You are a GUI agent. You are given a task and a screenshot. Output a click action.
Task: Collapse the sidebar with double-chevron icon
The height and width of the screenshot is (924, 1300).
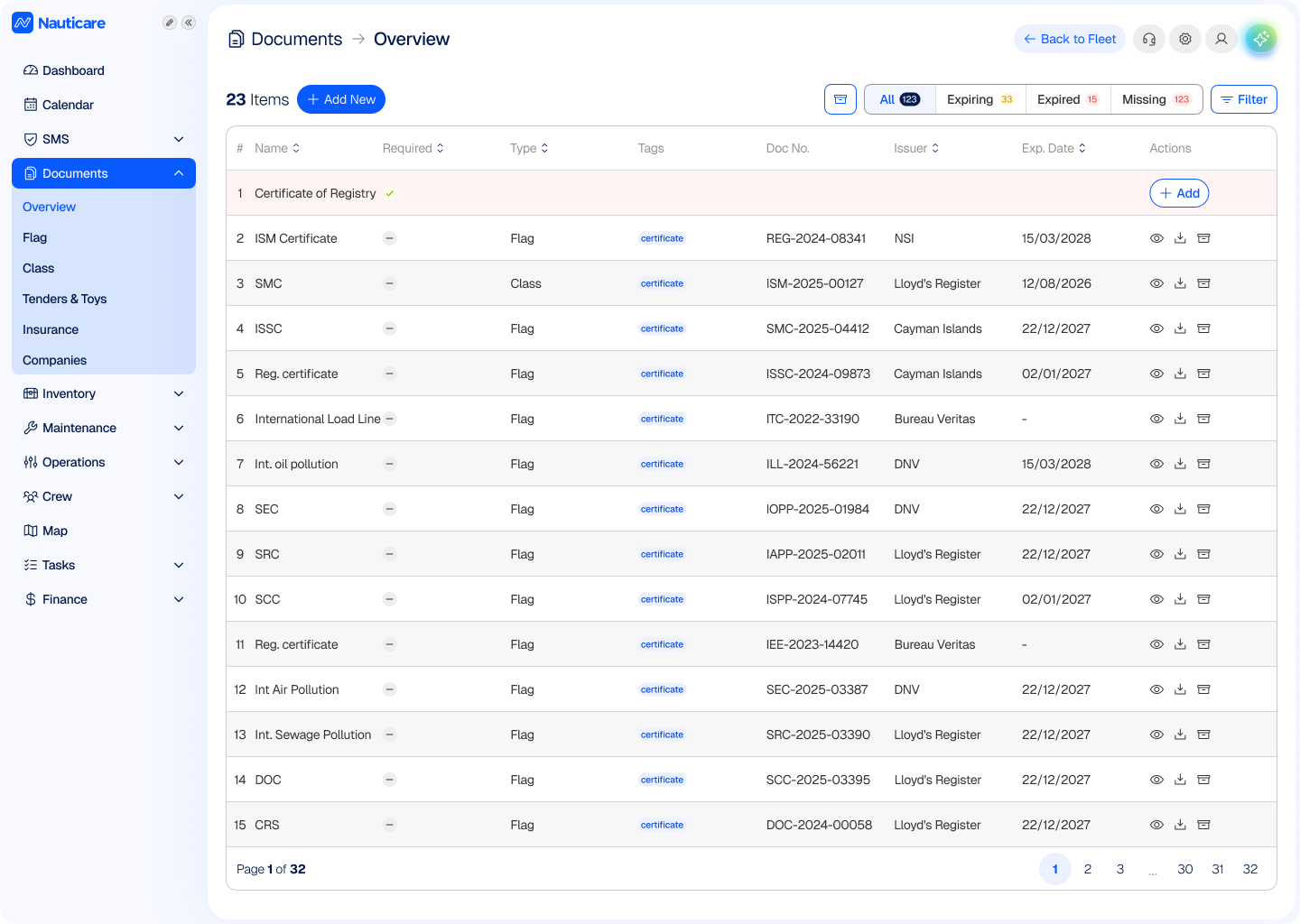coord(189,23)
